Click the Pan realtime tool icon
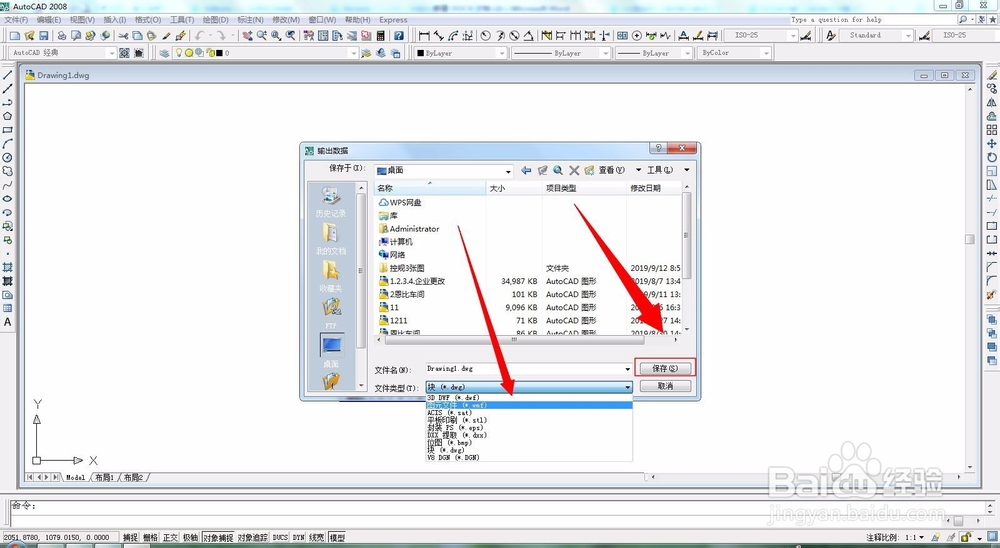 tap(247, 36)
